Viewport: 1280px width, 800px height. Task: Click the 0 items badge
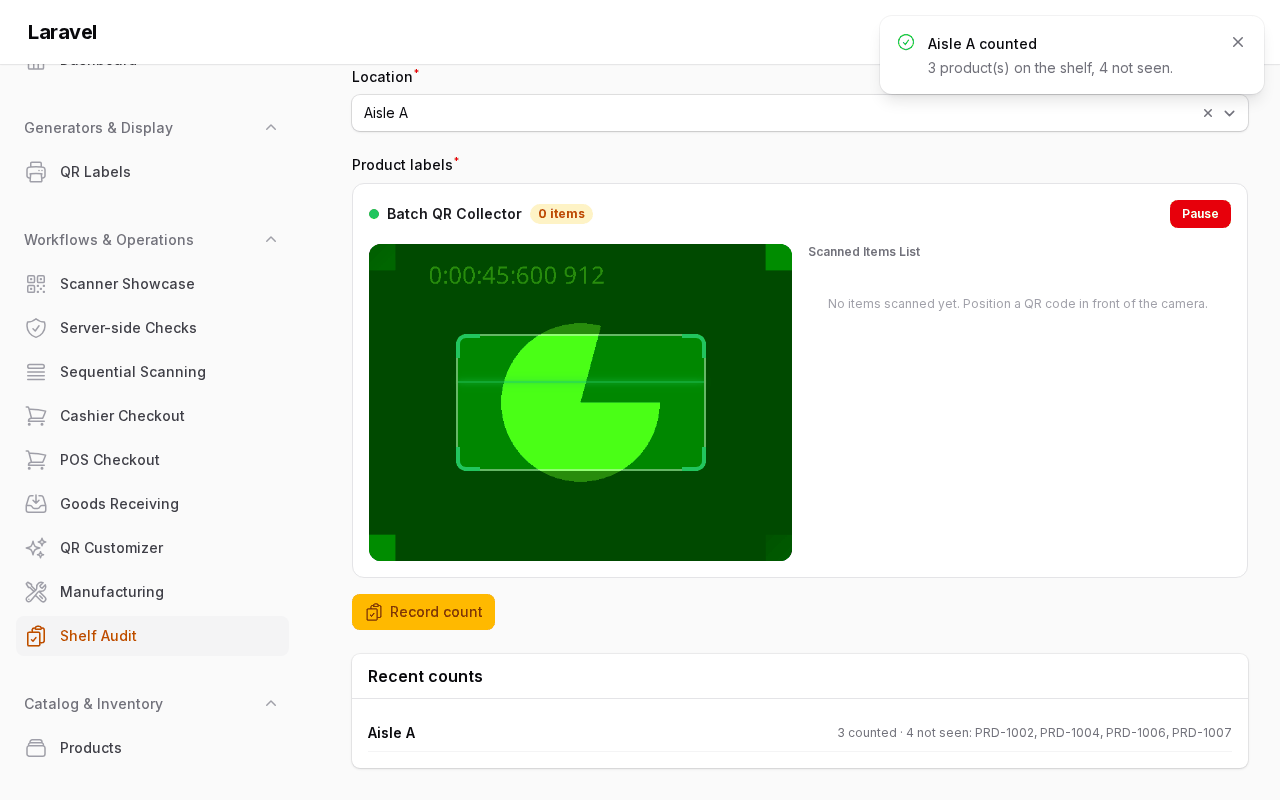tap(561, 214)
